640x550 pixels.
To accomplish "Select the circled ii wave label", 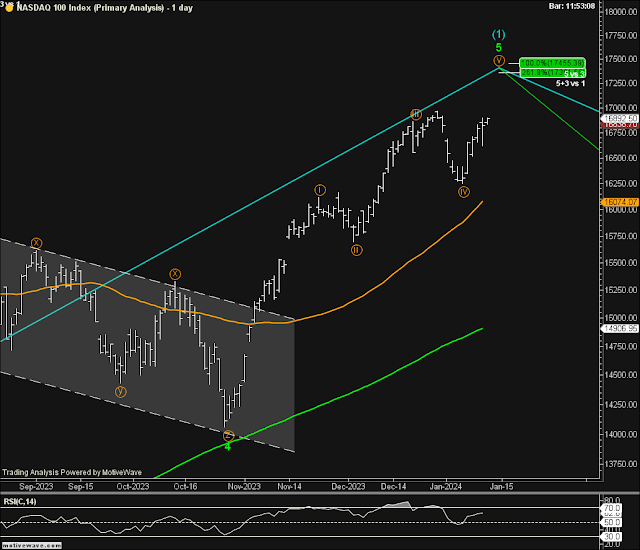I will tap(357, 250).
